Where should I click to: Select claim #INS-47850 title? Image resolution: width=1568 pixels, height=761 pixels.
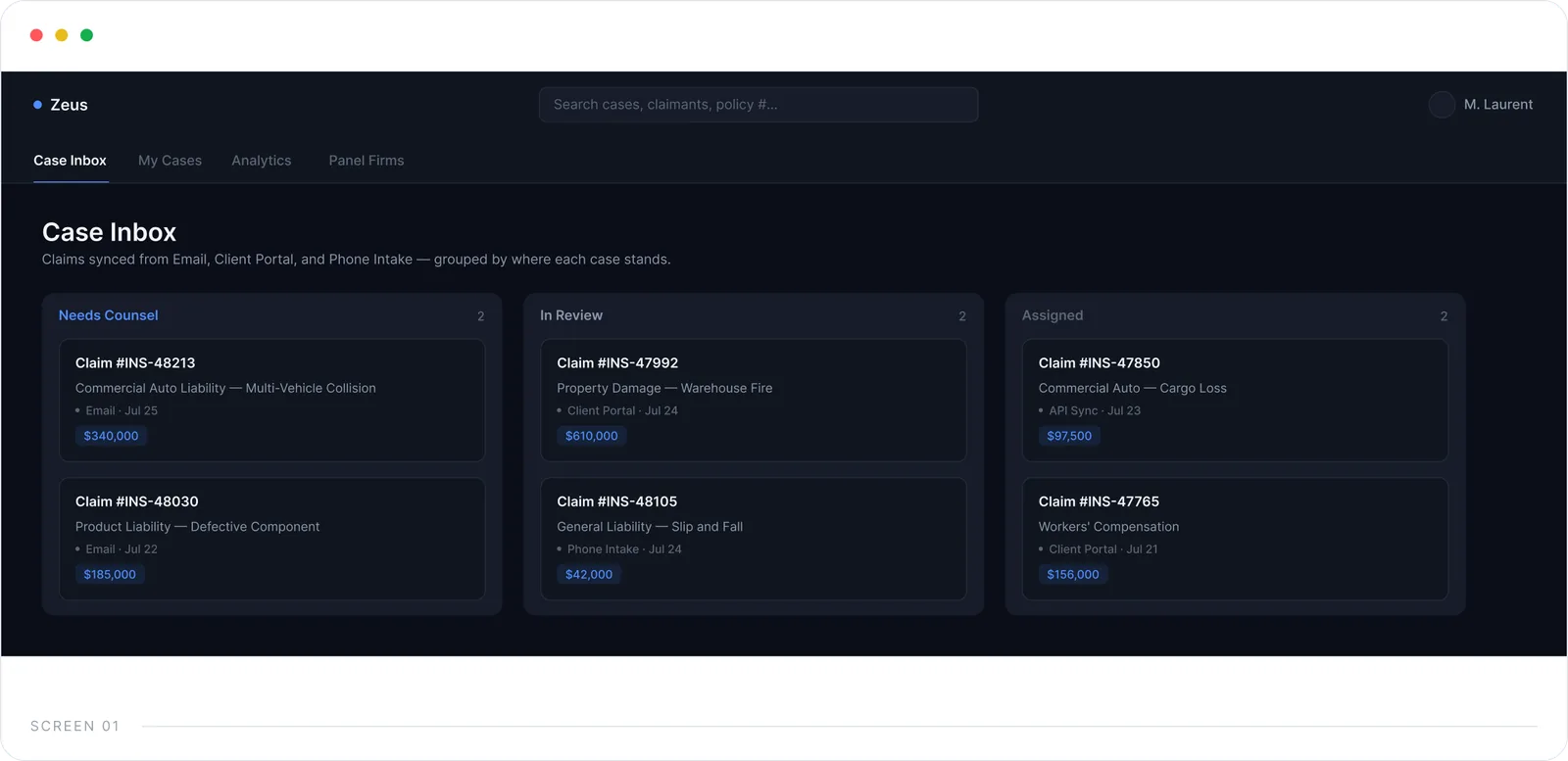1100,363
